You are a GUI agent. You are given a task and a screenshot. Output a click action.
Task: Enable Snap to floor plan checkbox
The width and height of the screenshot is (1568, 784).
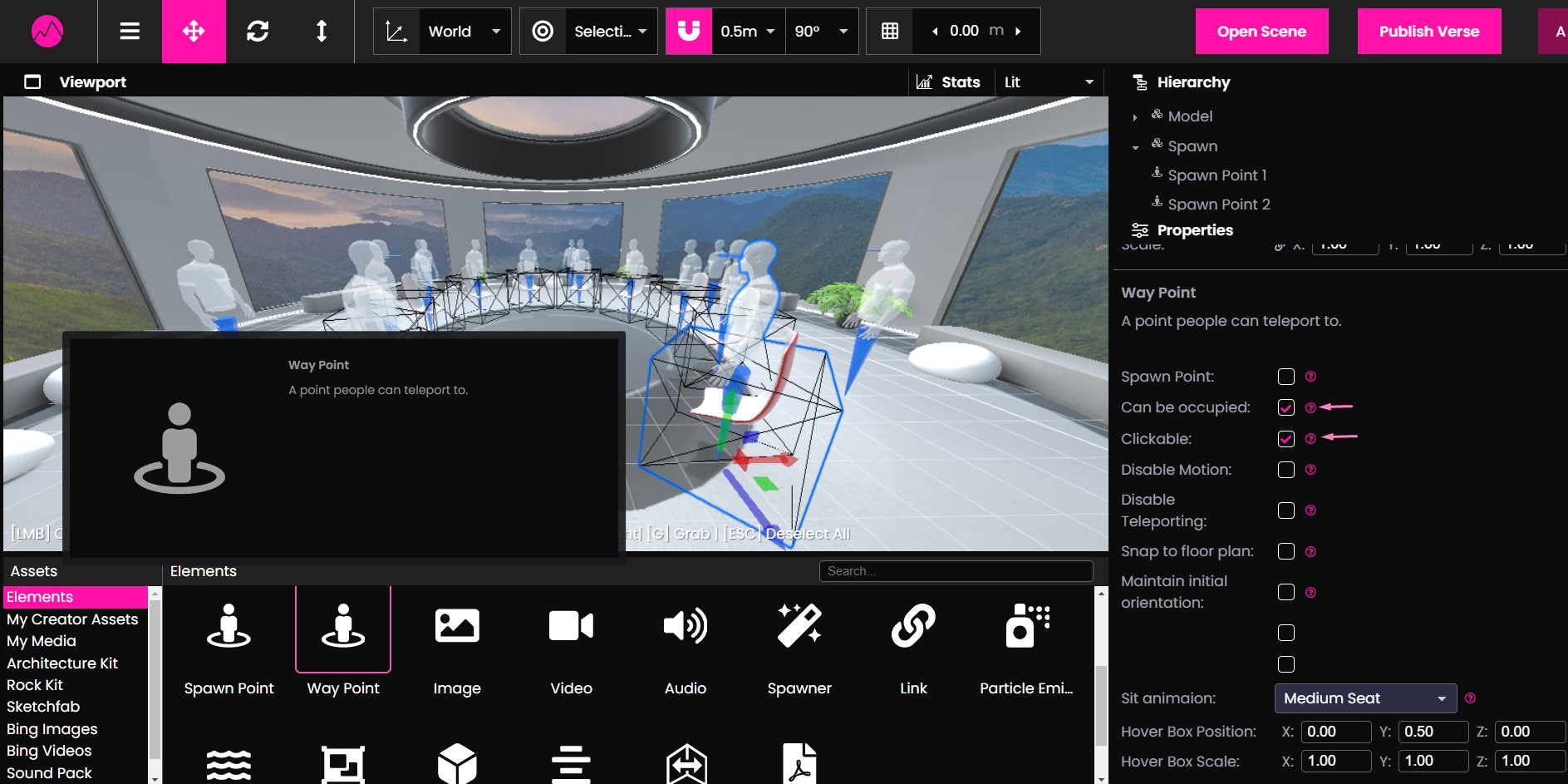tap(1286, 551)
